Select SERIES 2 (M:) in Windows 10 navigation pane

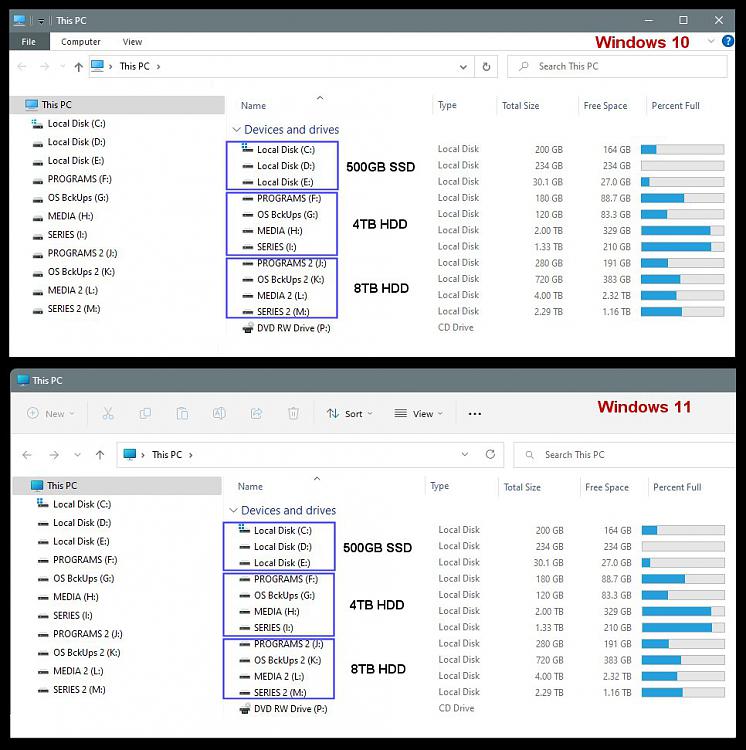[x=74, y=309]
